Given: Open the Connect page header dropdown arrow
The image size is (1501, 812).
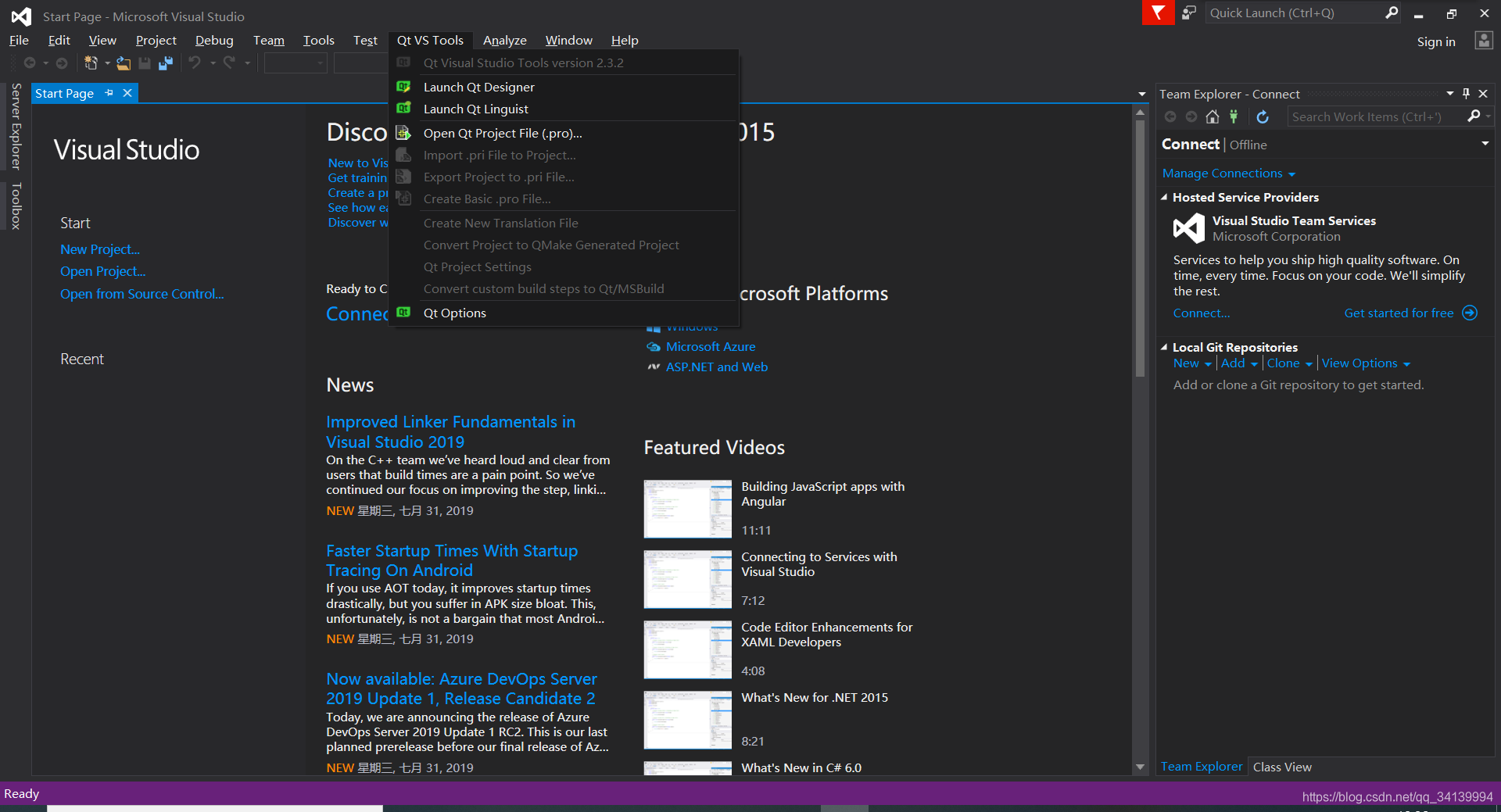Looking at the screenshot, I should click(1485, 144).
